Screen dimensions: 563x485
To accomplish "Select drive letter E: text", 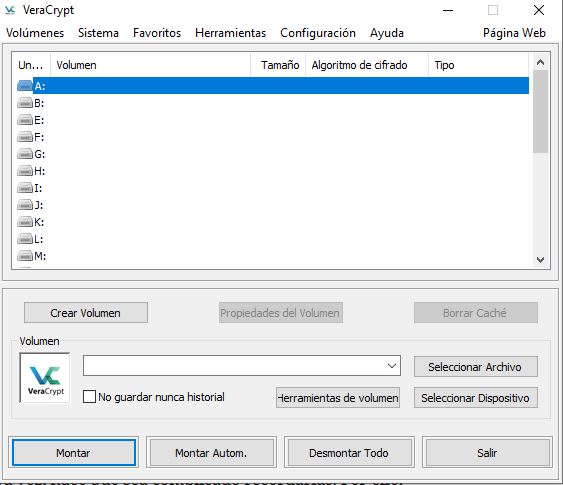I will pos(39,120).
